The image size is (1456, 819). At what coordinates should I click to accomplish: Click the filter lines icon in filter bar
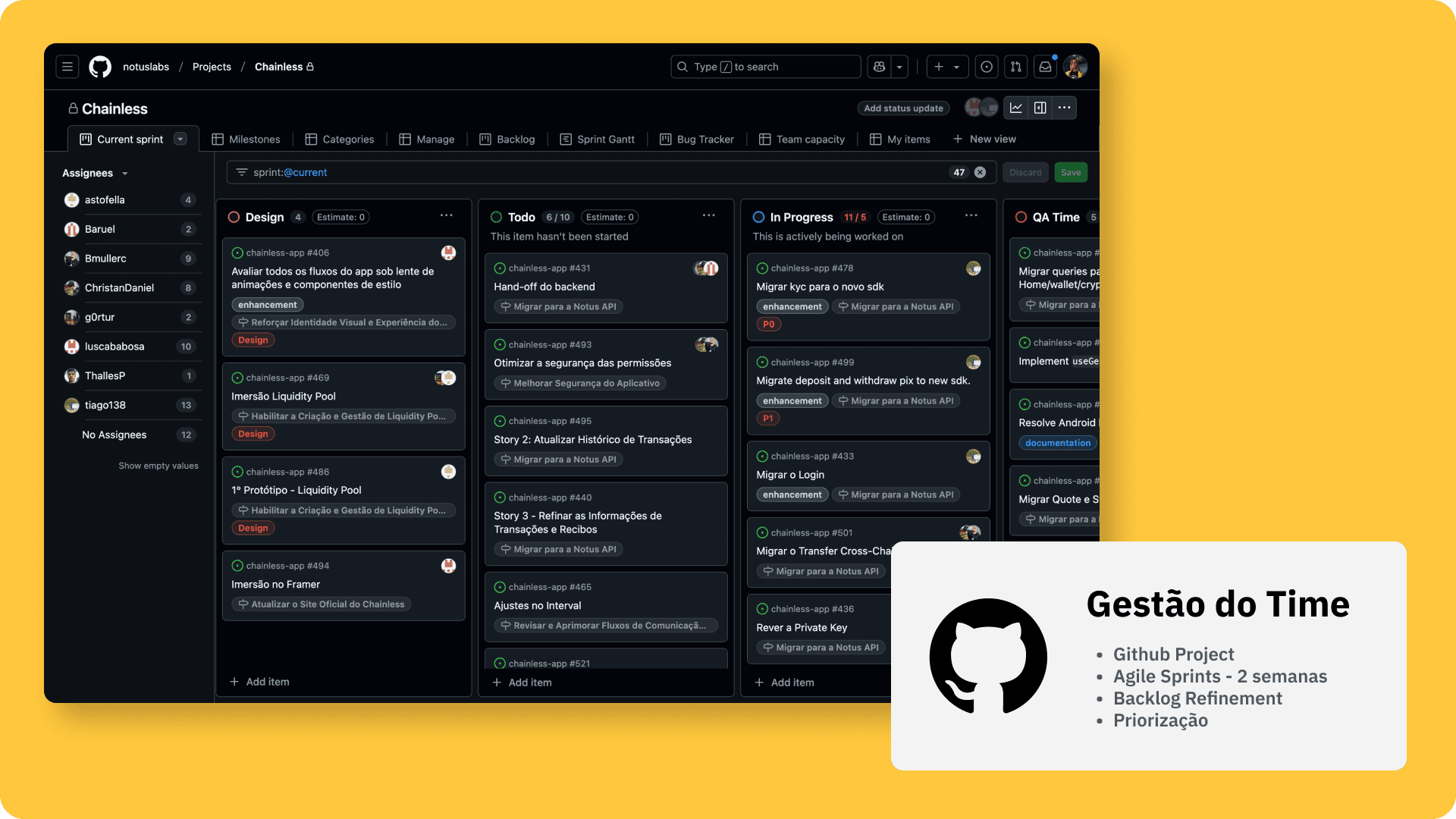pyautogui.click(x=242, y=172)
